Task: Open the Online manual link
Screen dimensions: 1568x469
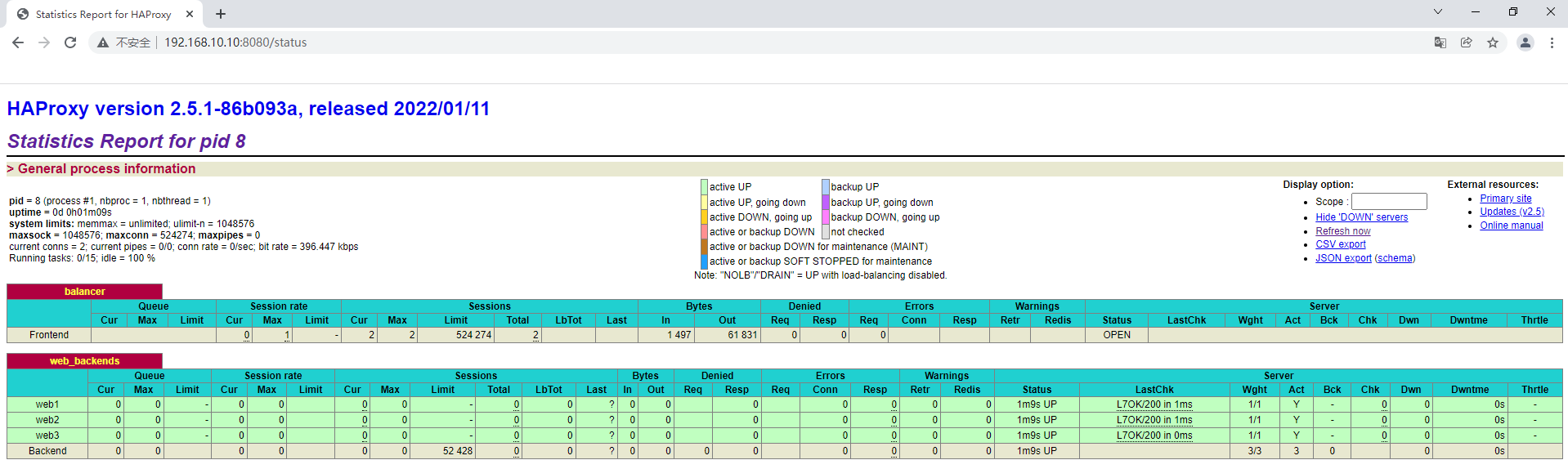Action: (1511, 226)
